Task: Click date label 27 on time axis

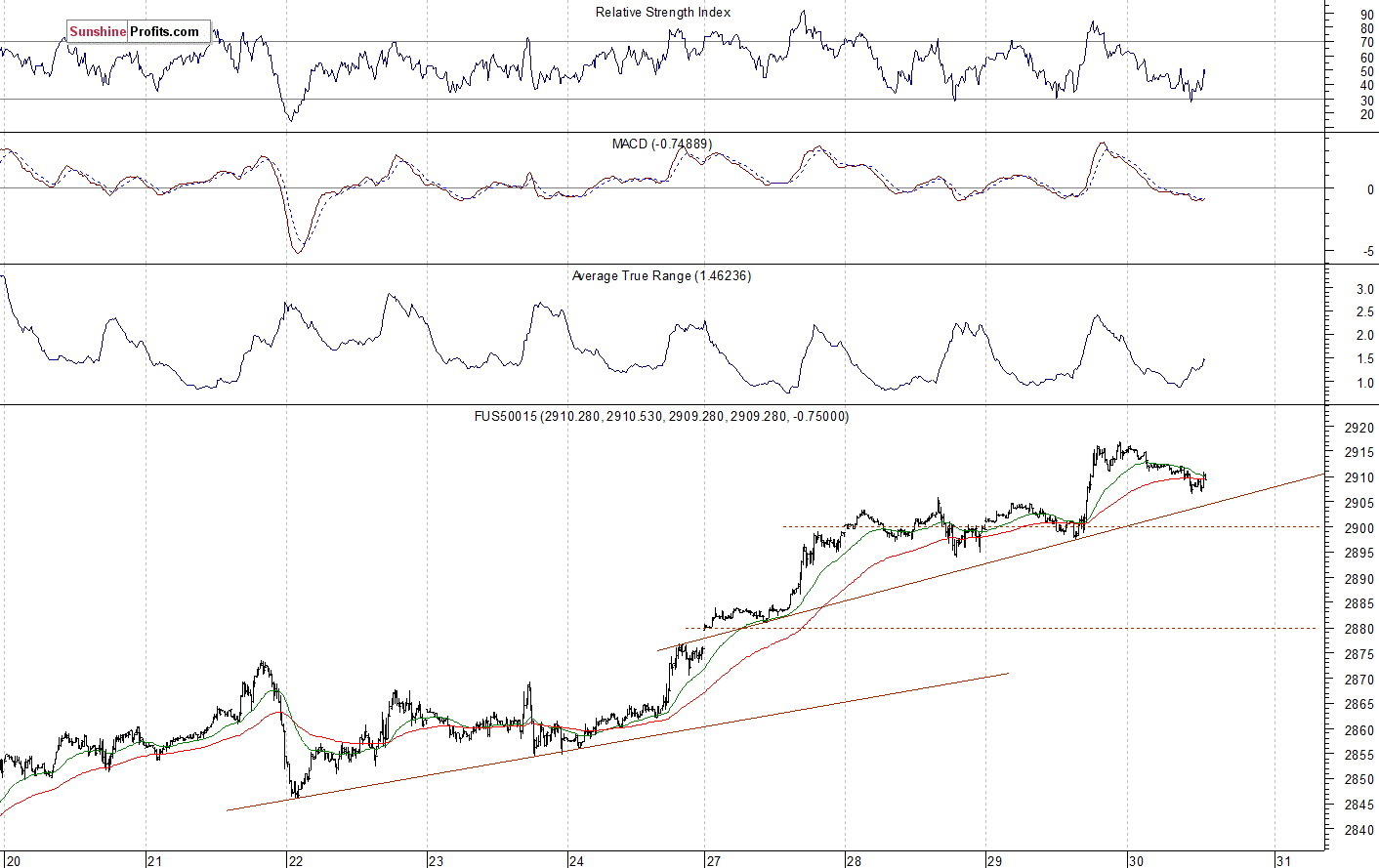Action: point(714,861)
